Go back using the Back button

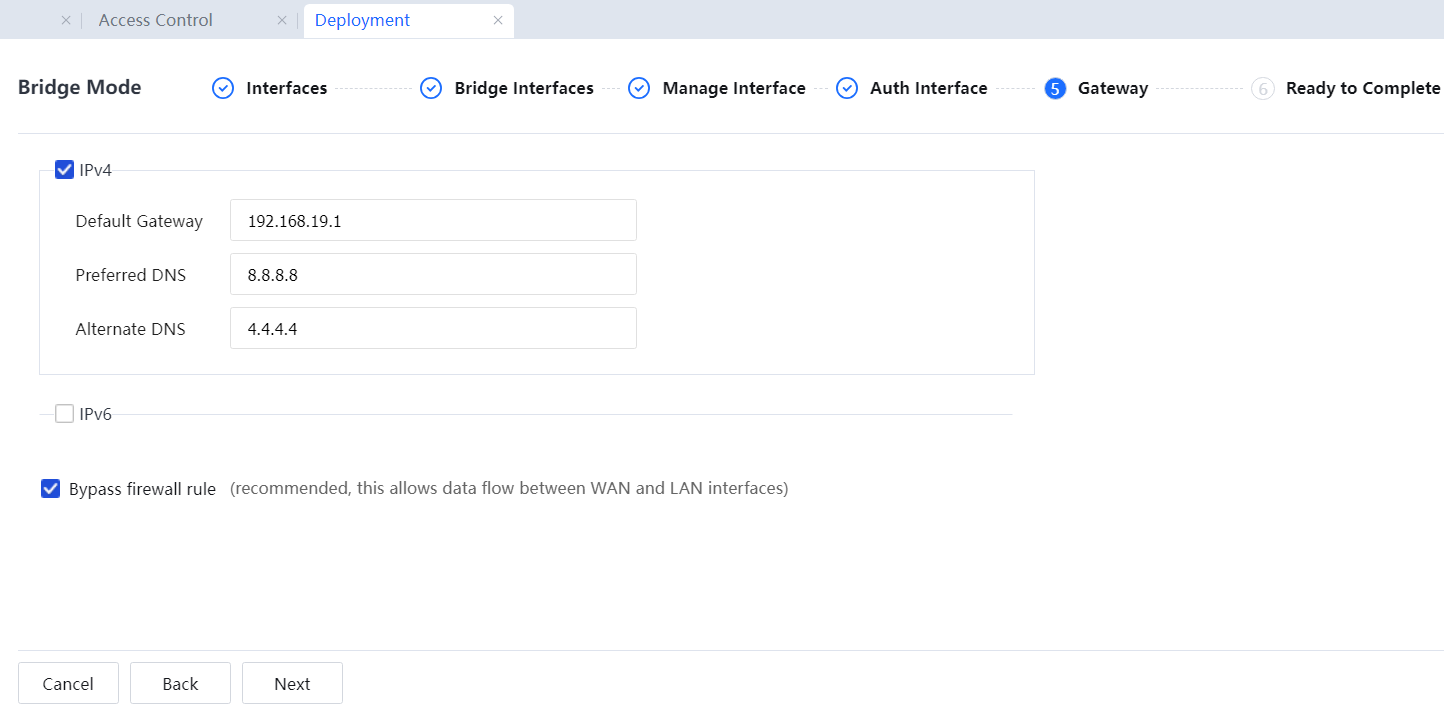[180, 683]
